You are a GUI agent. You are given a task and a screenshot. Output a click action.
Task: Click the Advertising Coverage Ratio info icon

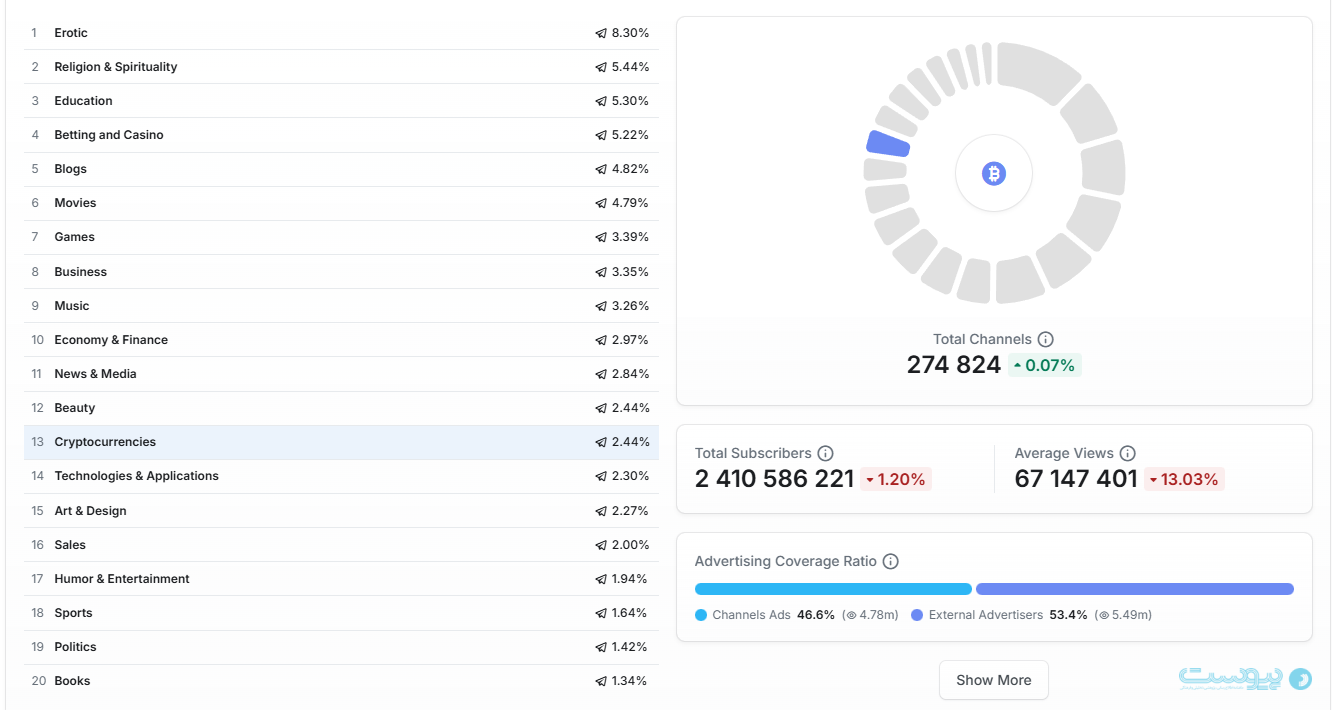coord(890,561)
